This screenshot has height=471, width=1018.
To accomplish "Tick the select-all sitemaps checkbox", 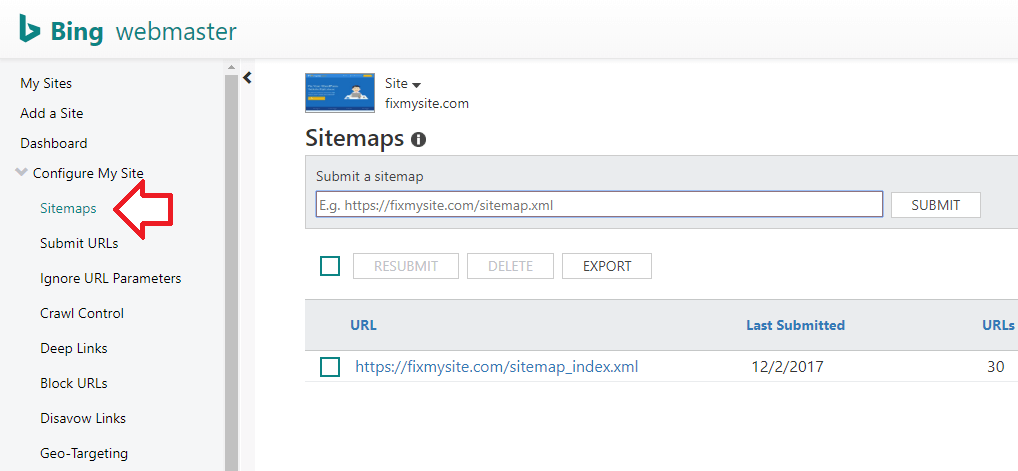I will (x=330, y=266).
